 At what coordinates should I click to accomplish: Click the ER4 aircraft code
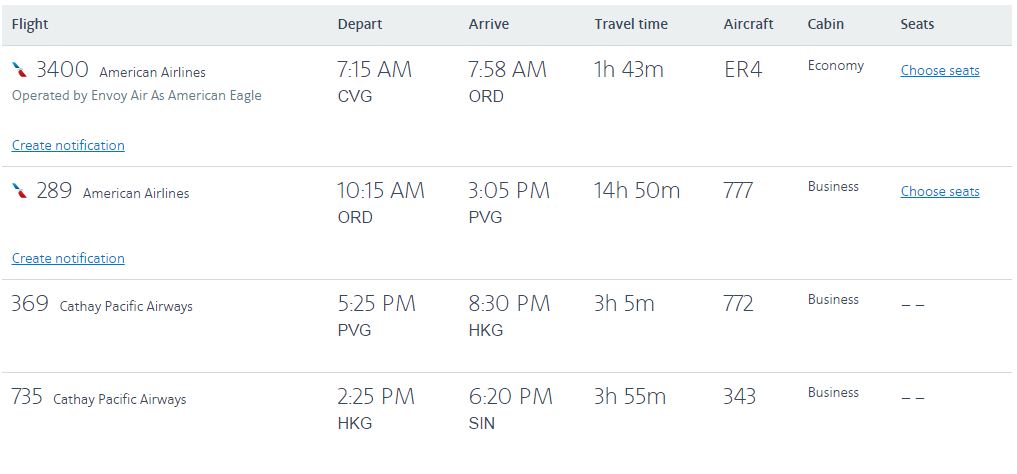click(743, 71)
